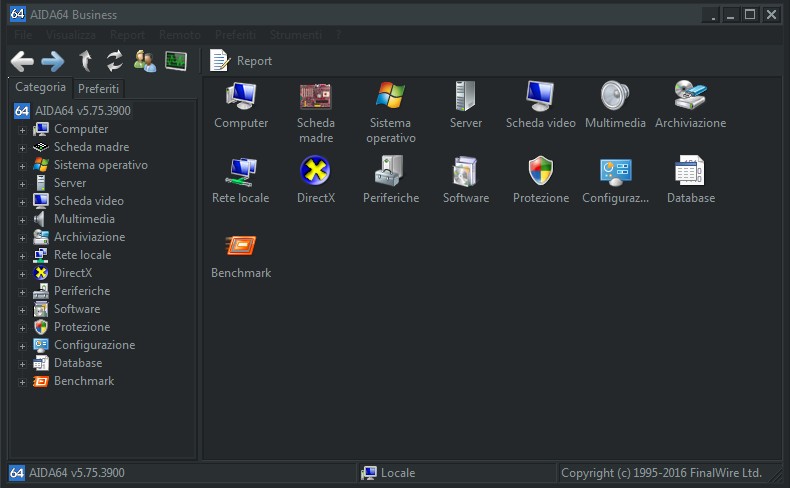Viewport: 790px width, 488px height.
Task: Click the AIDA64 logo in the title bar
Action: point(18,14)
